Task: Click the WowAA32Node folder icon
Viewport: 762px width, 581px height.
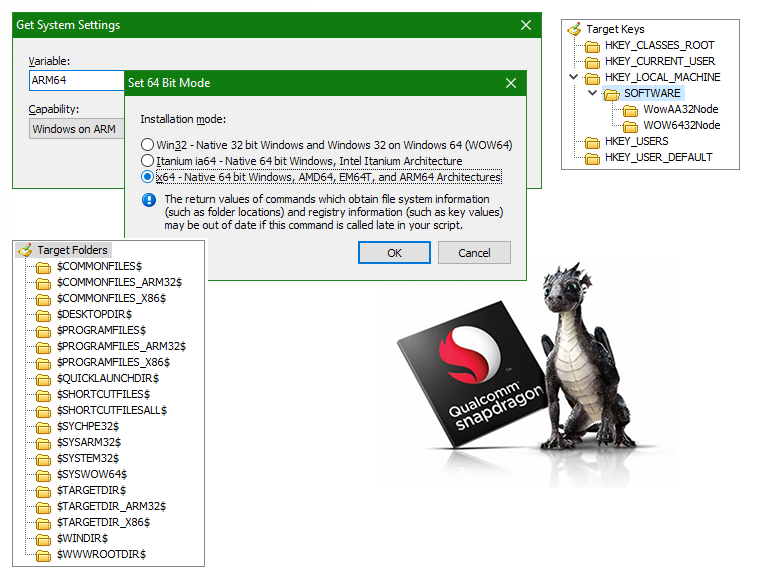Action: (x=630, y=110)
